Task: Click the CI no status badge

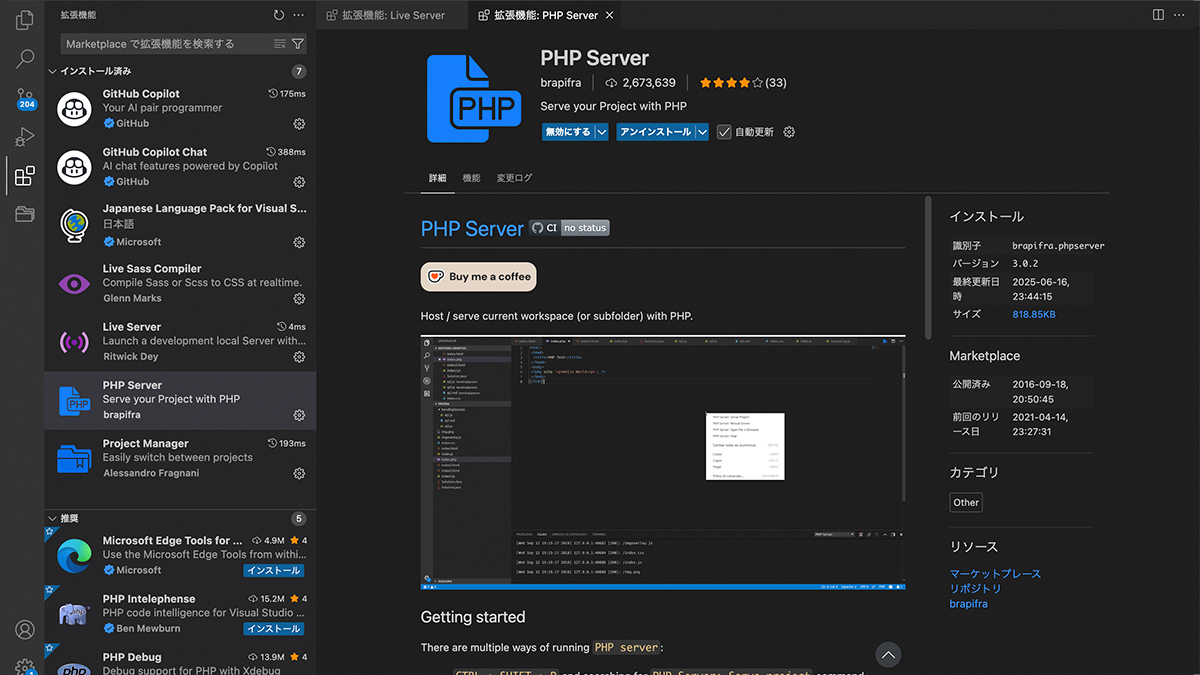Action: [x=569, y=228]
